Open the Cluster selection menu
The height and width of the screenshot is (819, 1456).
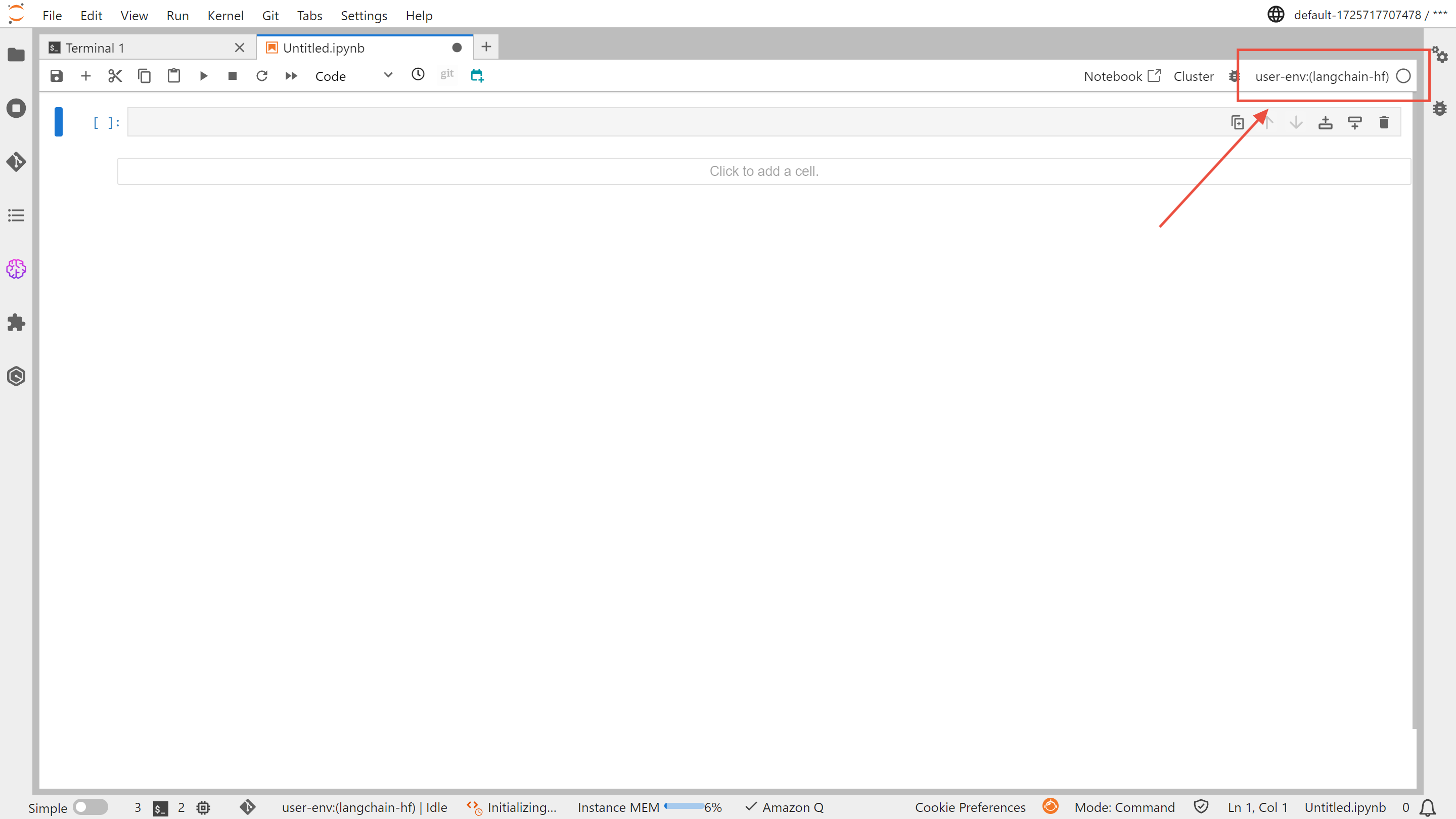click(x=1193, y=76)
